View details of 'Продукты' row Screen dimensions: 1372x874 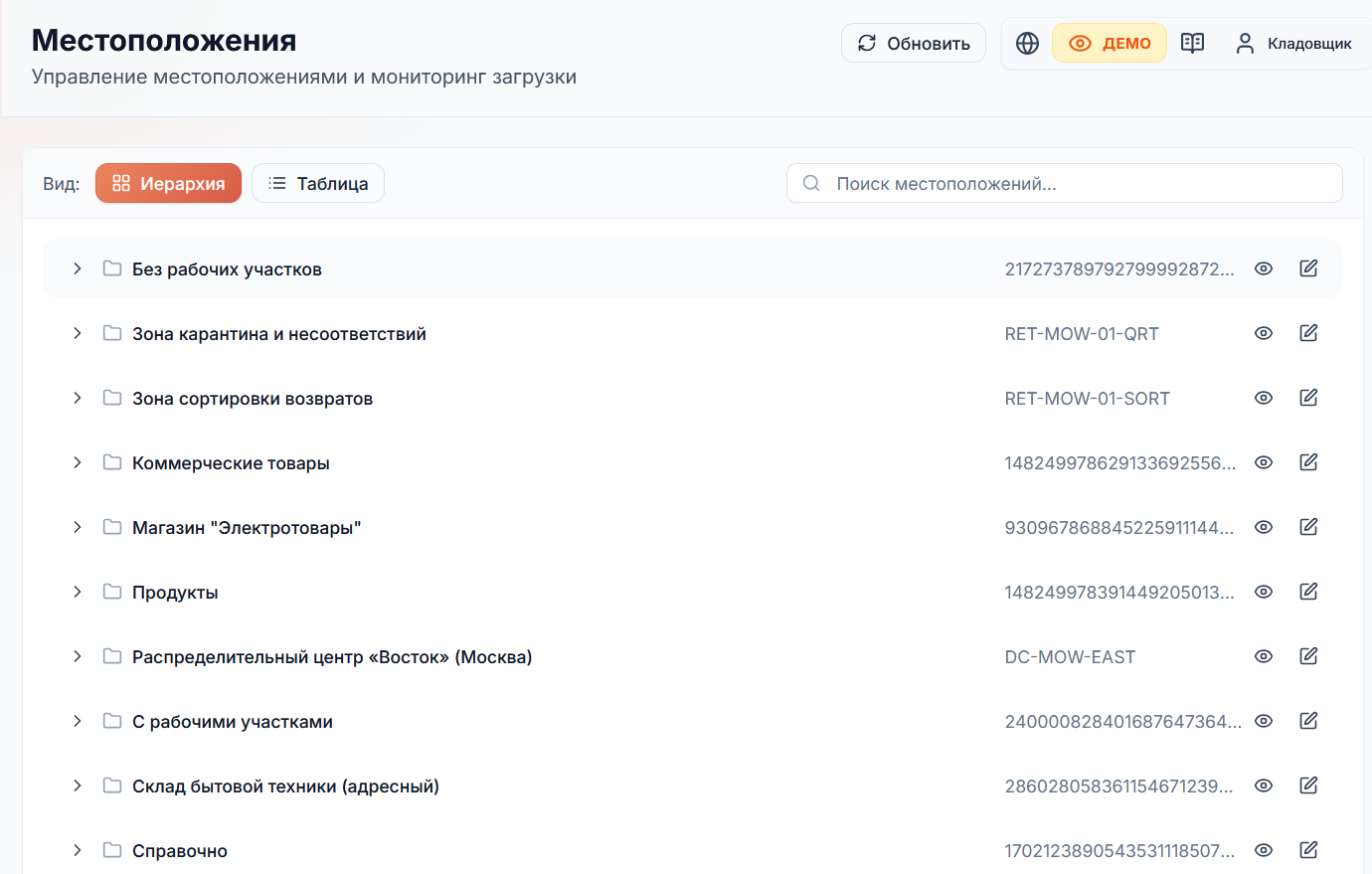(x=1264, y=592)
